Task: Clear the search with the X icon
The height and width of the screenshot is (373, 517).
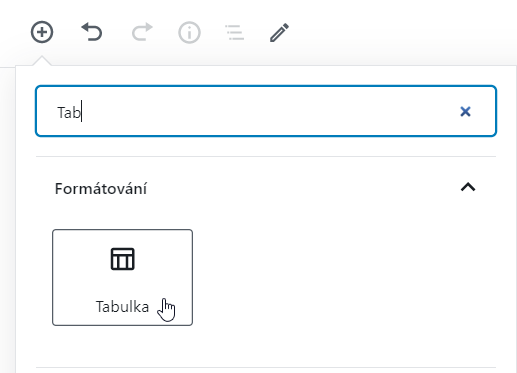Action: pos(465,111)
